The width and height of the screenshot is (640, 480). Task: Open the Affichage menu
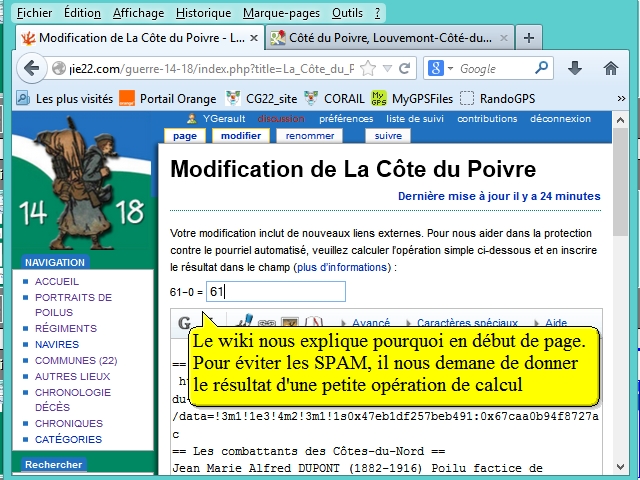pos(138,13)
